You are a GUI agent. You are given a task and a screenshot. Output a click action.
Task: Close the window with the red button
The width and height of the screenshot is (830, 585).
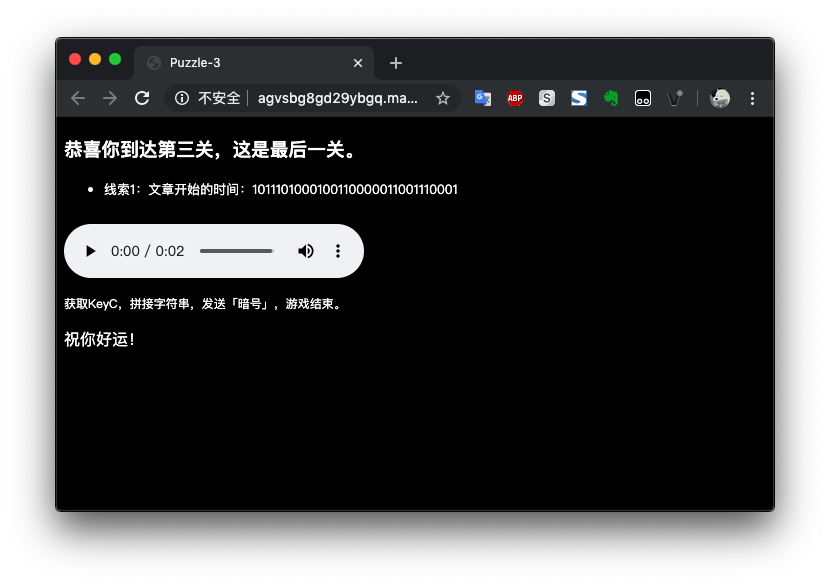point(75,59)
